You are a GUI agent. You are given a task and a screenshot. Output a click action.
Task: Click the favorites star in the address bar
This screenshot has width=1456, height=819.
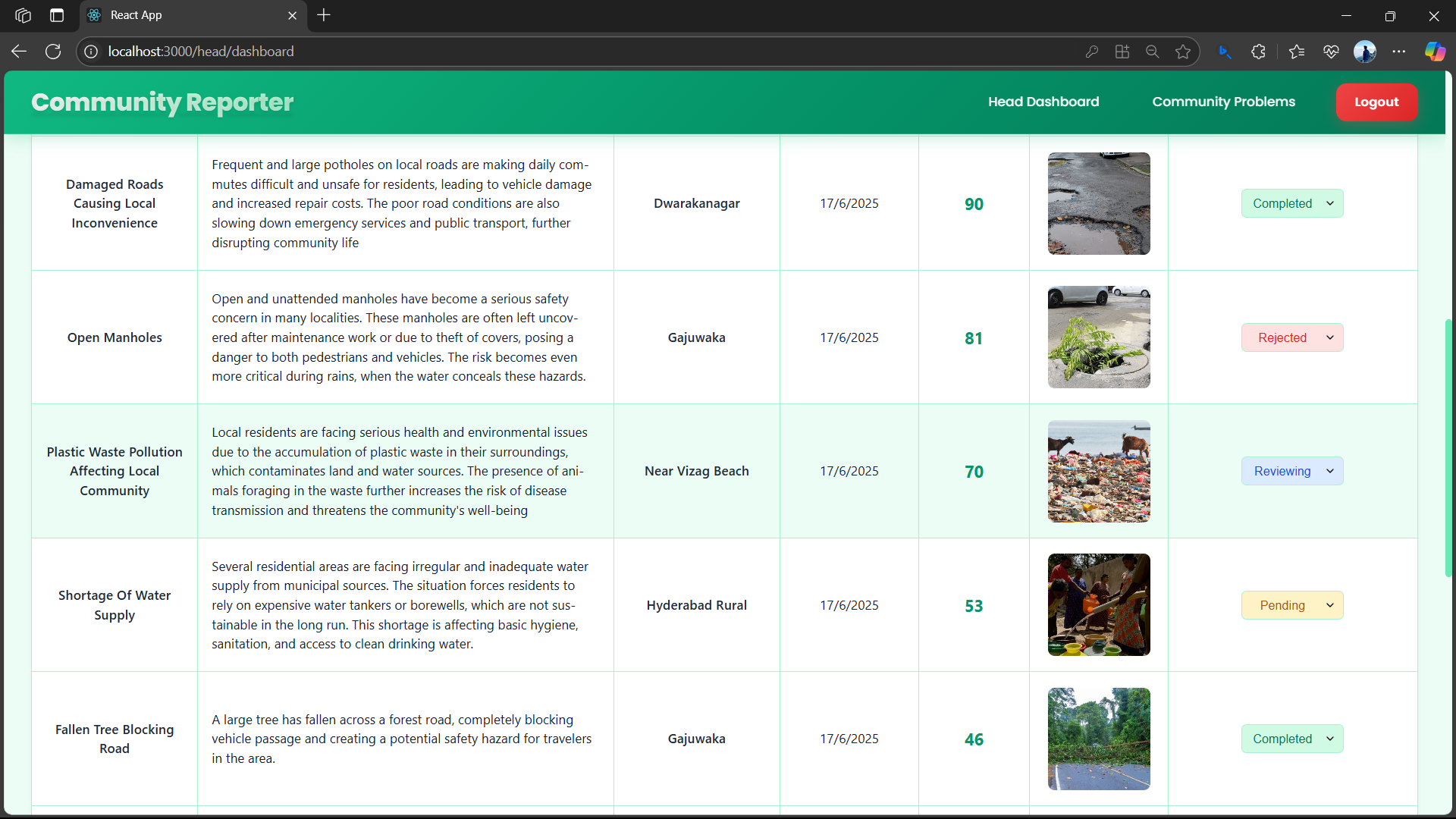tap(1183, 52)
